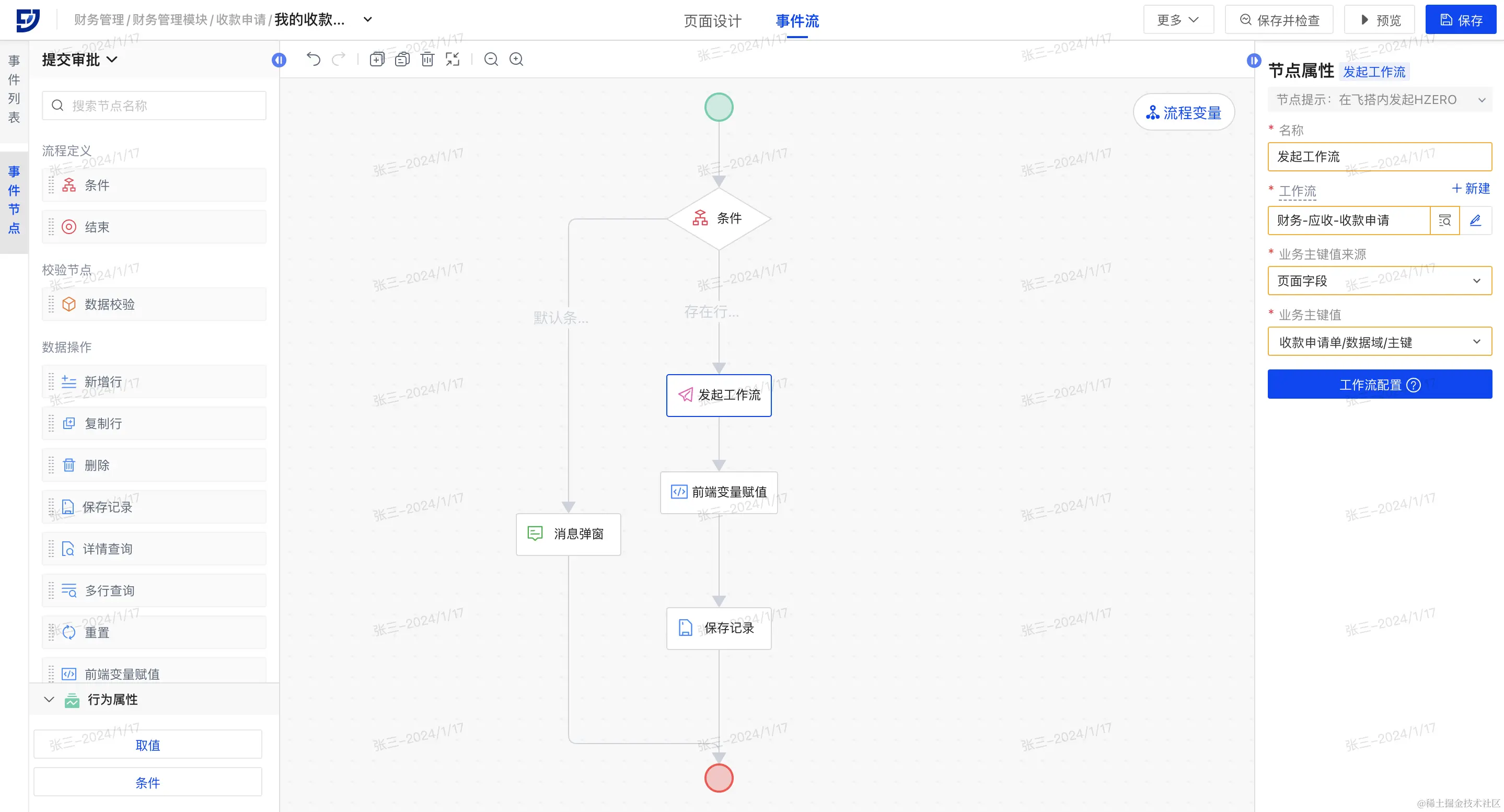Viewport: 1504px width, 812px height.
Task: Click the blue 工作流配置 button
Action: tap(1379, 384)
